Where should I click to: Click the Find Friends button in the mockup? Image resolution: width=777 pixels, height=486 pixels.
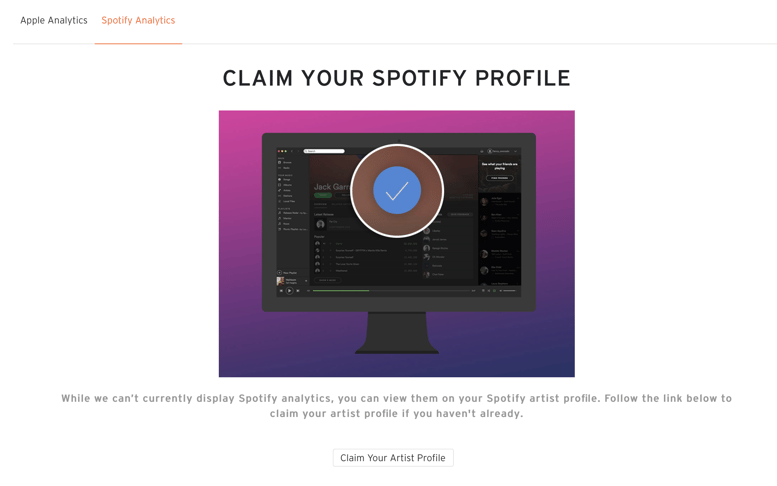click(x=500, y=178)
